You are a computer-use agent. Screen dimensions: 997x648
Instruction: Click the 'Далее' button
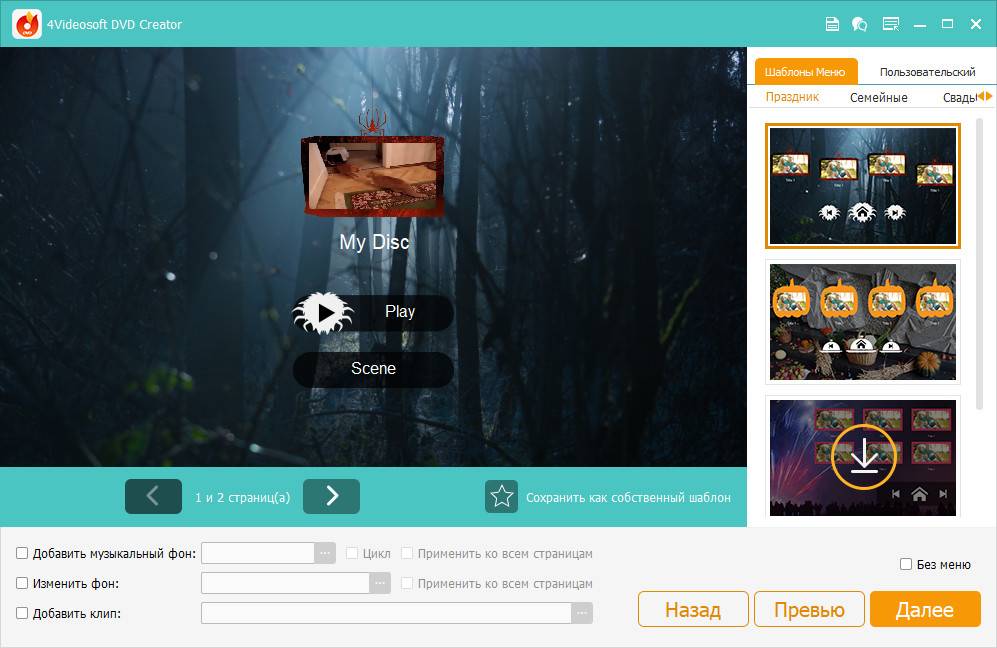click(924, 610)
